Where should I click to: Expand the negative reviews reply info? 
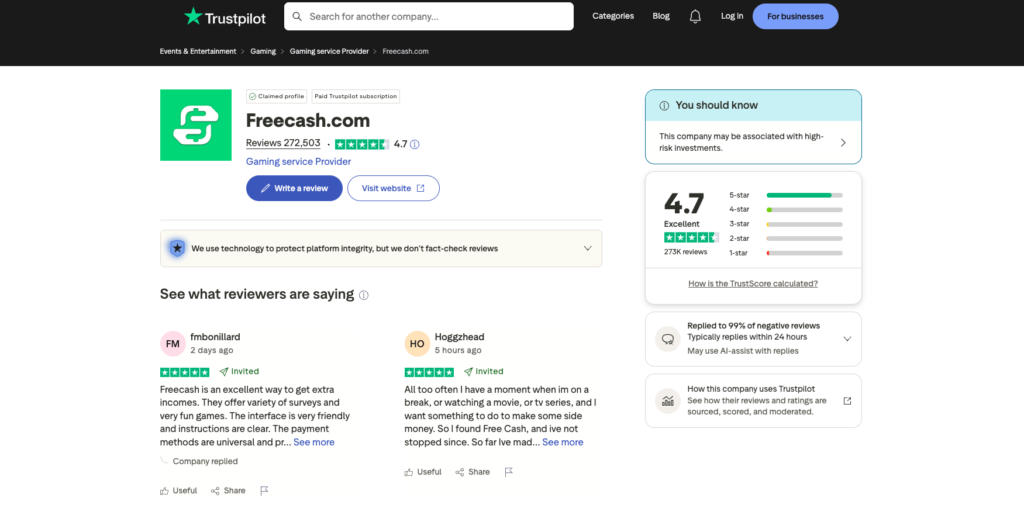[847, 339]
